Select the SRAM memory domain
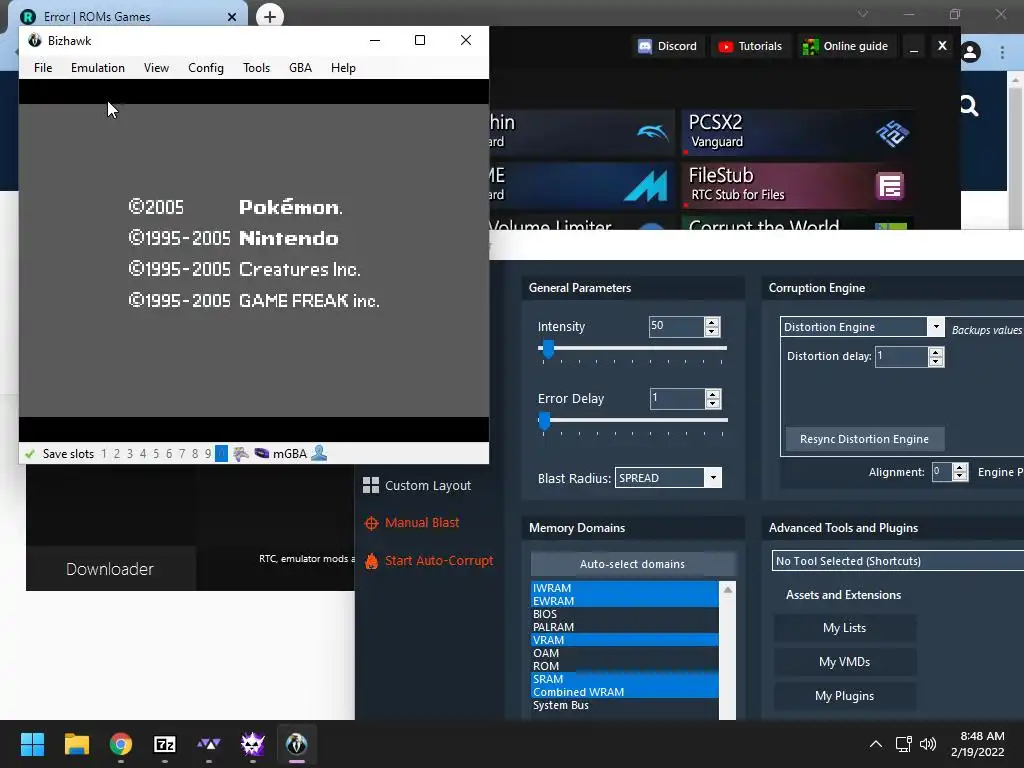1024x768 pixels. 625,679
